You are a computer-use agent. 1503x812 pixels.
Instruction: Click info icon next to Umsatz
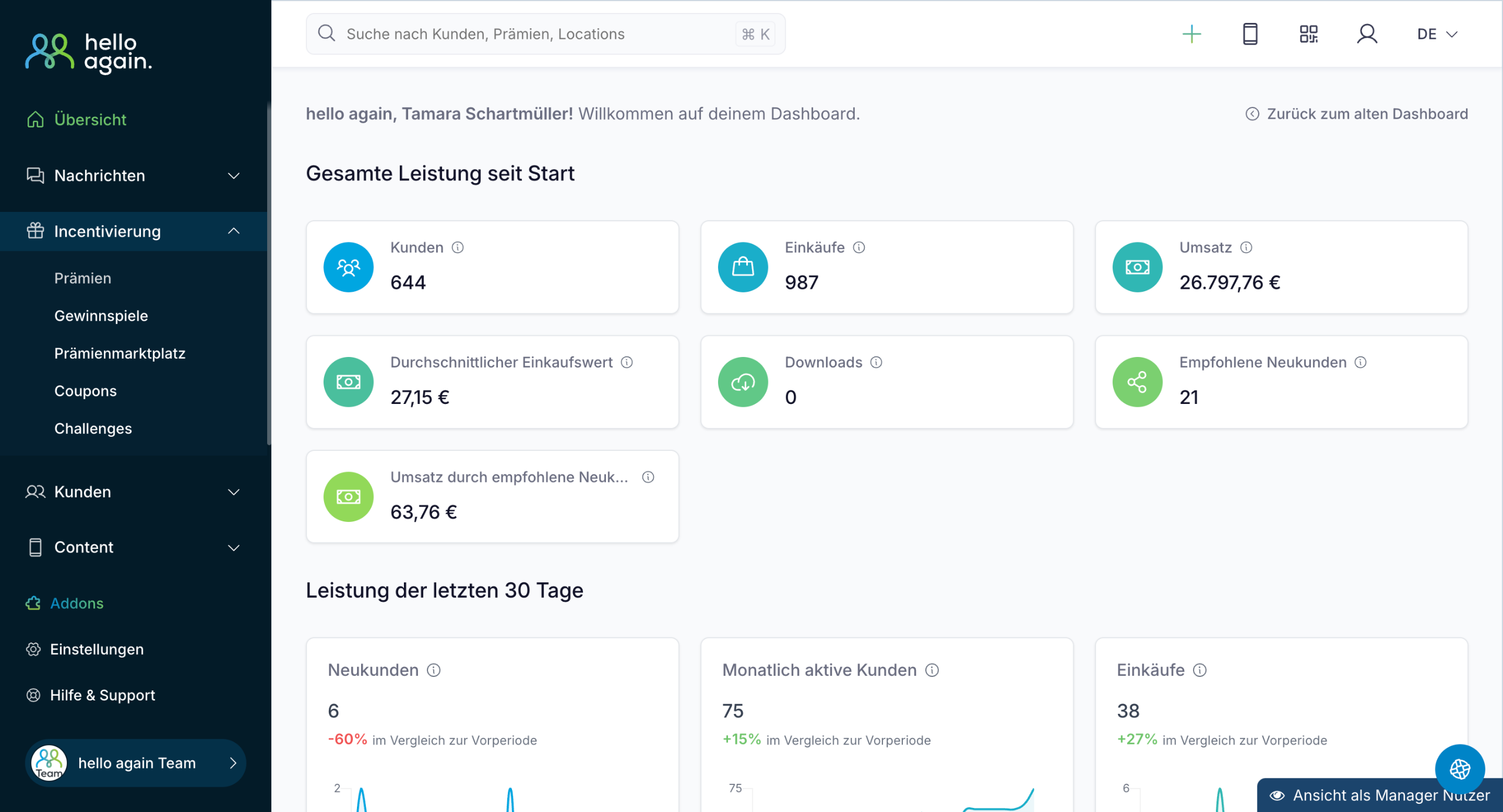point(1246,248)
